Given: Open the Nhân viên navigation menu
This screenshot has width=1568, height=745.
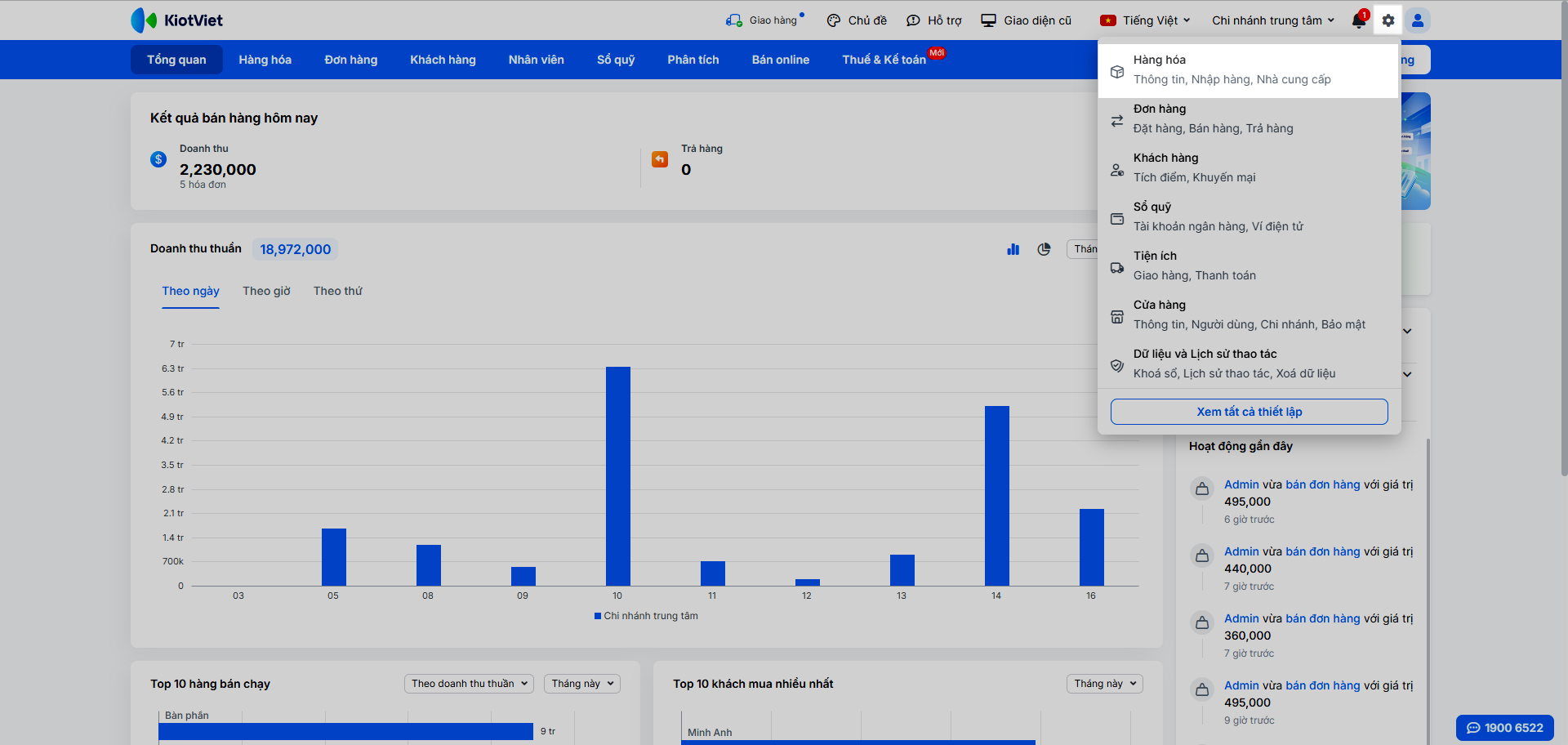Looking at the screenshot, I should [x=537, y=60].
